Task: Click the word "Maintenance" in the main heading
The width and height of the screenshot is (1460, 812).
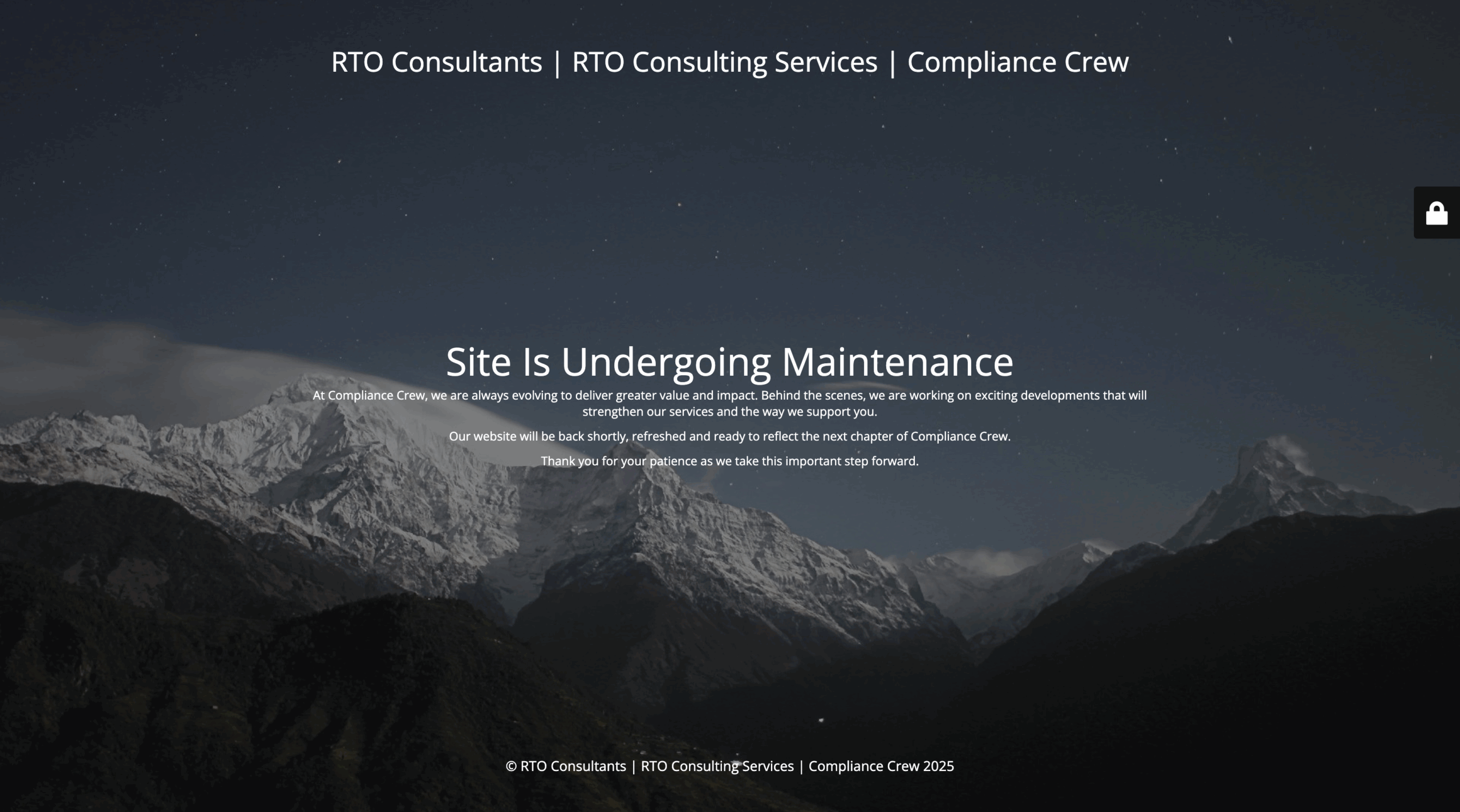Action: [897, 362]
